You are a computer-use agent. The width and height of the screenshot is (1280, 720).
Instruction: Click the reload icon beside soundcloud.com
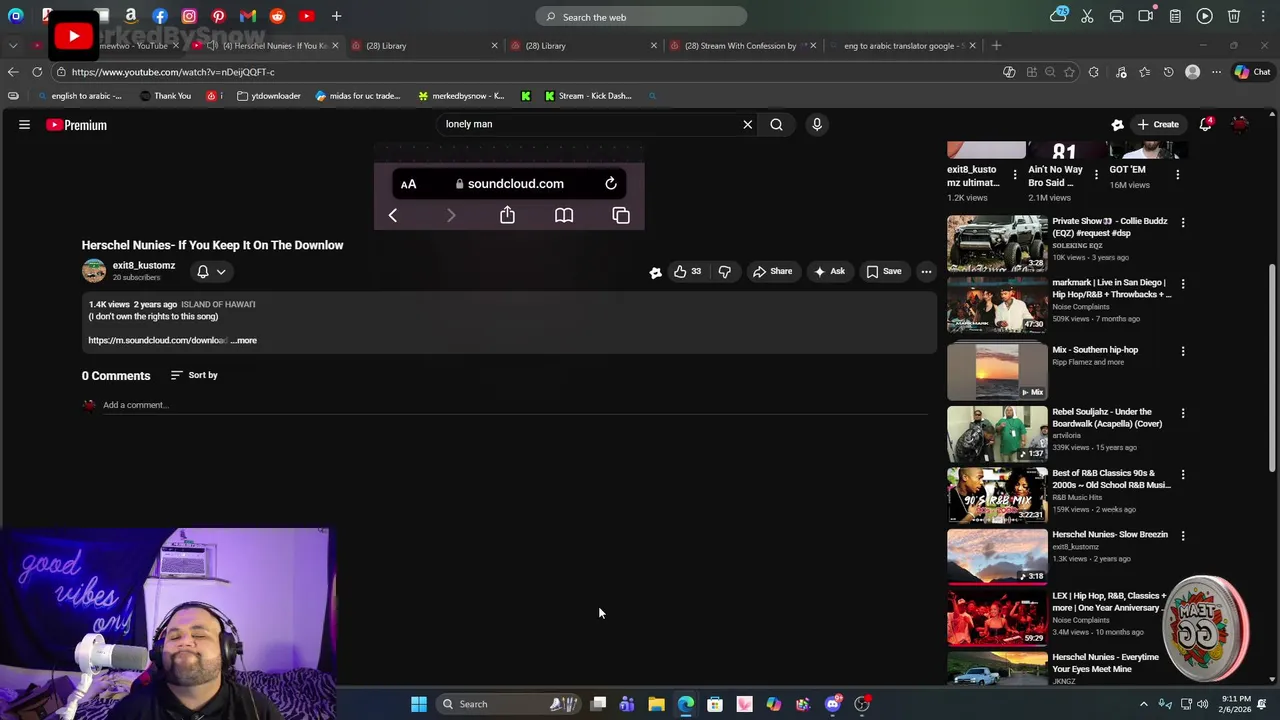(611, 183)
